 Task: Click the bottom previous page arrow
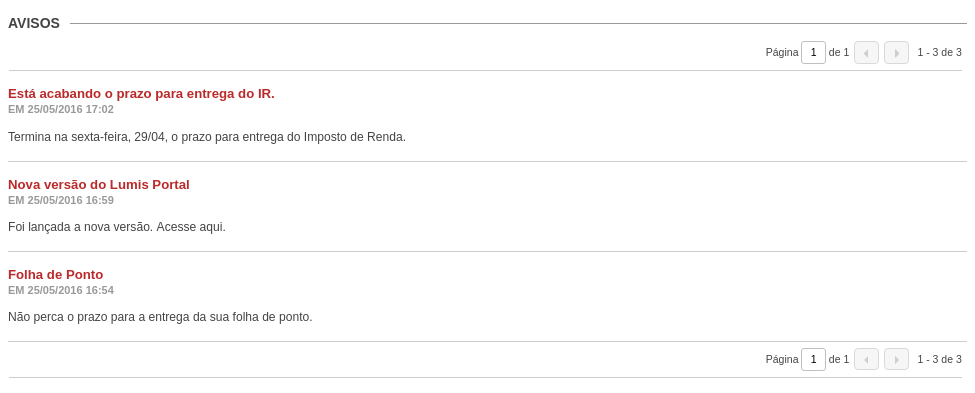point(866,359)
